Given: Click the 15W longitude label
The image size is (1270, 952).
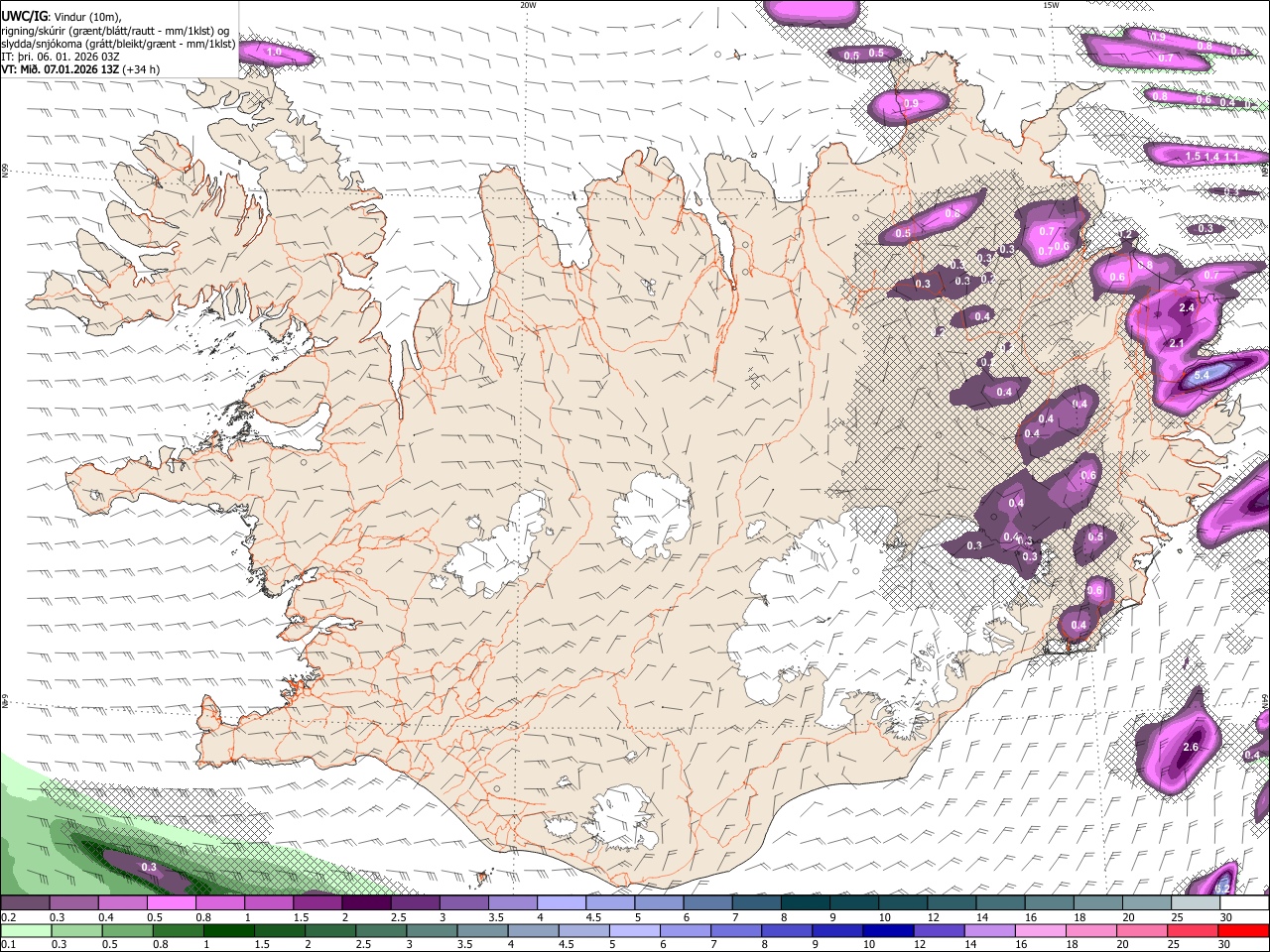Looking at the screenshot, I should pyautogui.click(x=1051, y=5).
